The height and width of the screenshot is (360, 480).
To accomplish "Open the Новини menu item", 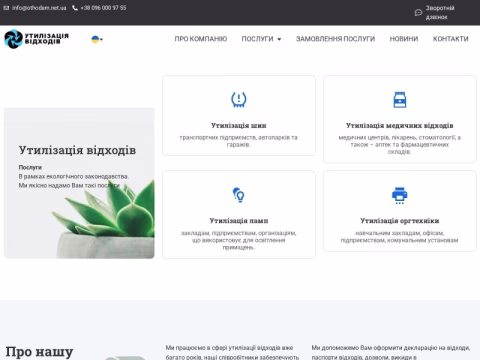I will 404,39.
